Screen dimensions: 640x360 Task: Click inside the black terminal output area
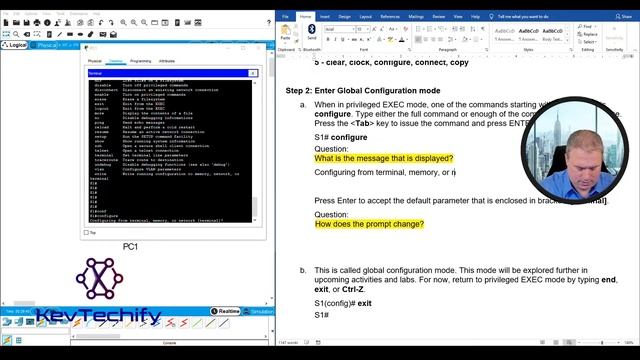(170, 151)
